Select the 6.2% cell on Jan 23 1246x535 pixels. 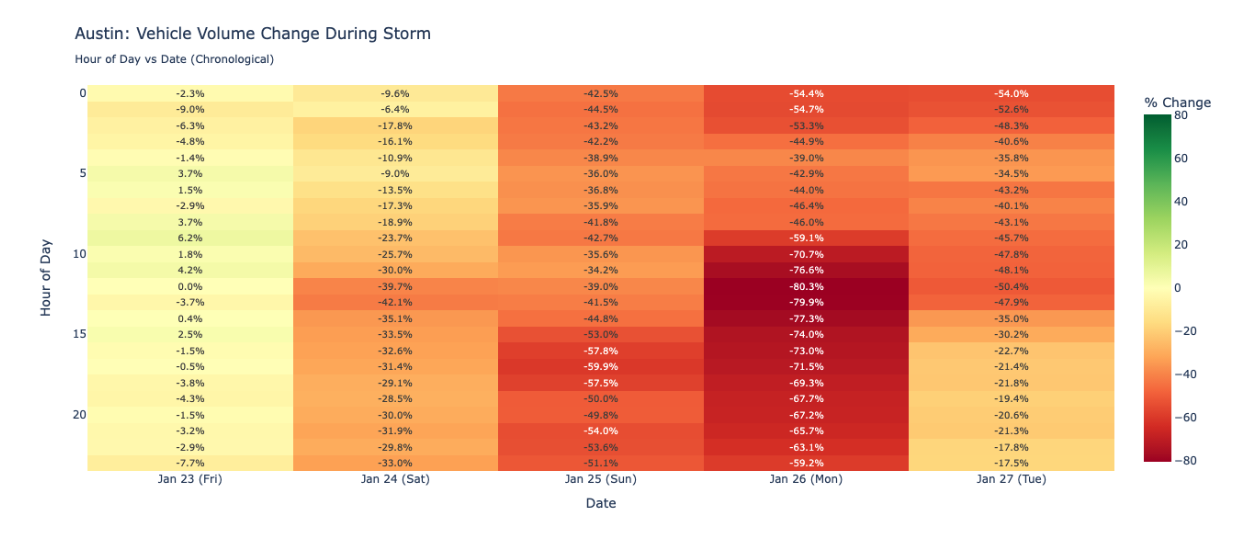tap(190, 238)
